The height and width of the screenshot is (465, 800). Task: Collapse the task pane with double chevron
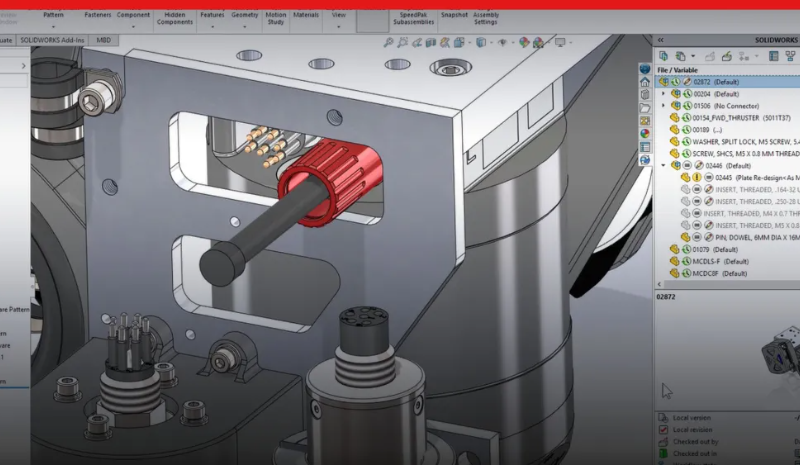pyautogui.click(x=661, y=40)
